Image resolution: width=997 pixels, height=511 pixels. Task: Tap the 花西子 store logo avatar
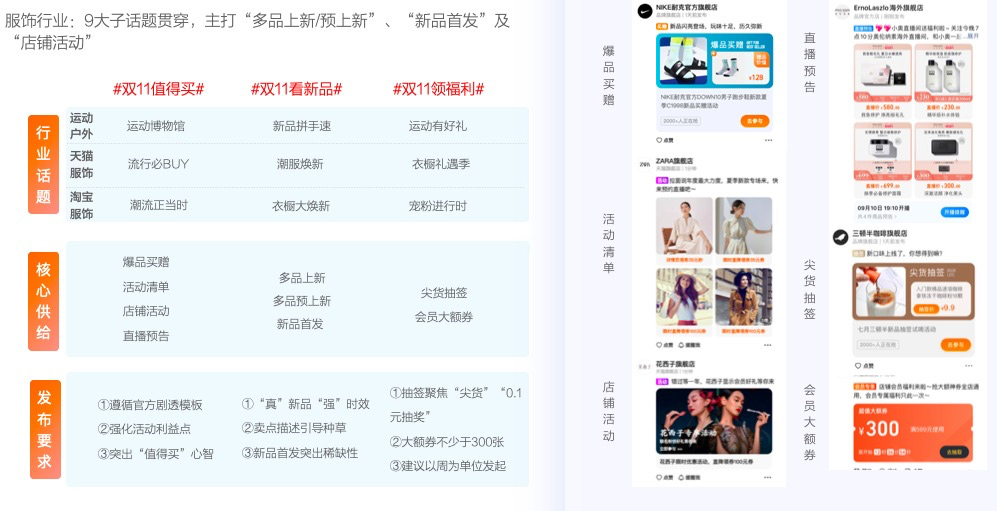(644, 367)
